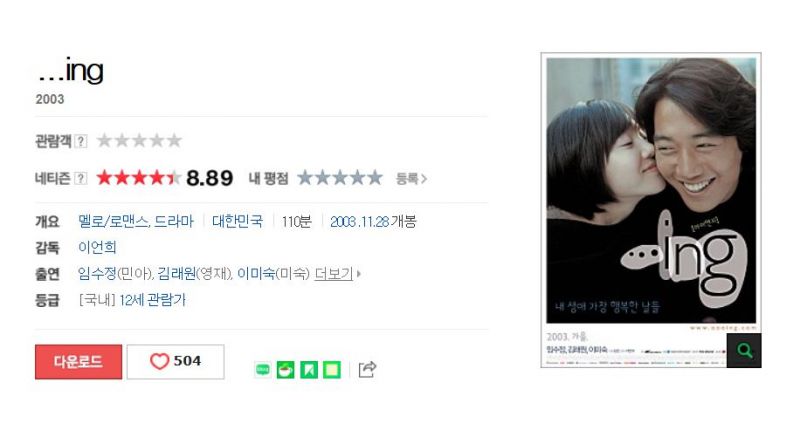Click 등록 arrow to submit rating
The image size is (800, 430).
411,179
